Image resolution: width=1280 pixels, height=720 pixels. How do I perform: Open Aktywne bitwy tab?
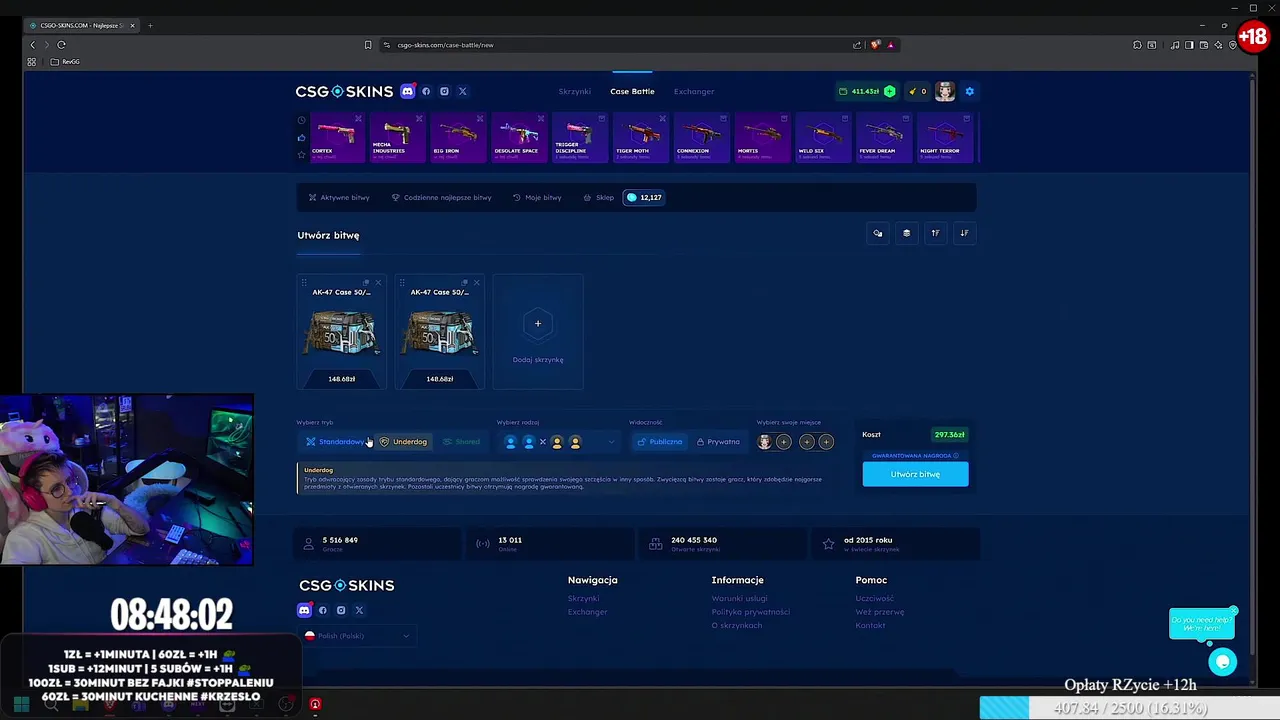pyautogui.click(x=339, y=197)
